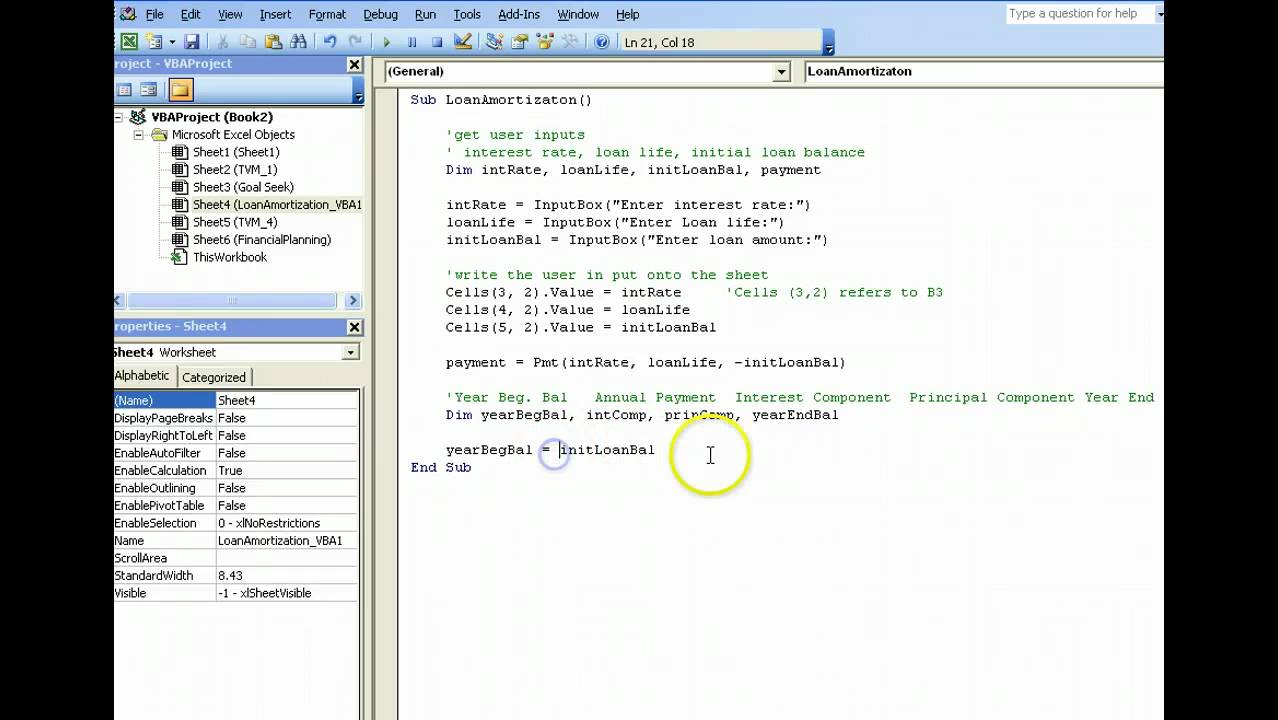This screenshot has height=720, width=1278.
Task: Click the 'Type a question for help' box
Action: [1079, 14]
